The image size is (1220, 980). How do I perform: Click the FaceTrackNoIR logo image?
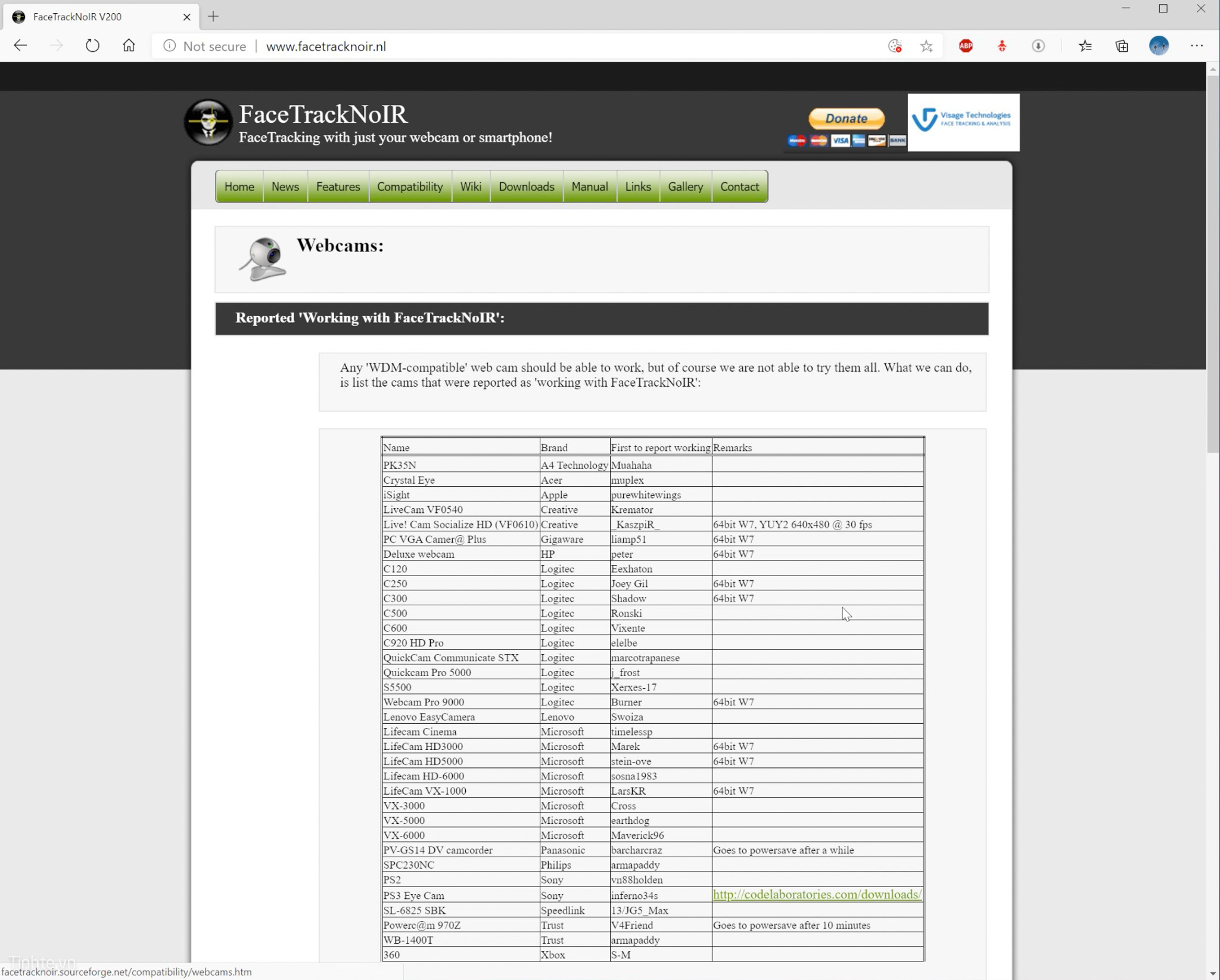pos(208,122)
